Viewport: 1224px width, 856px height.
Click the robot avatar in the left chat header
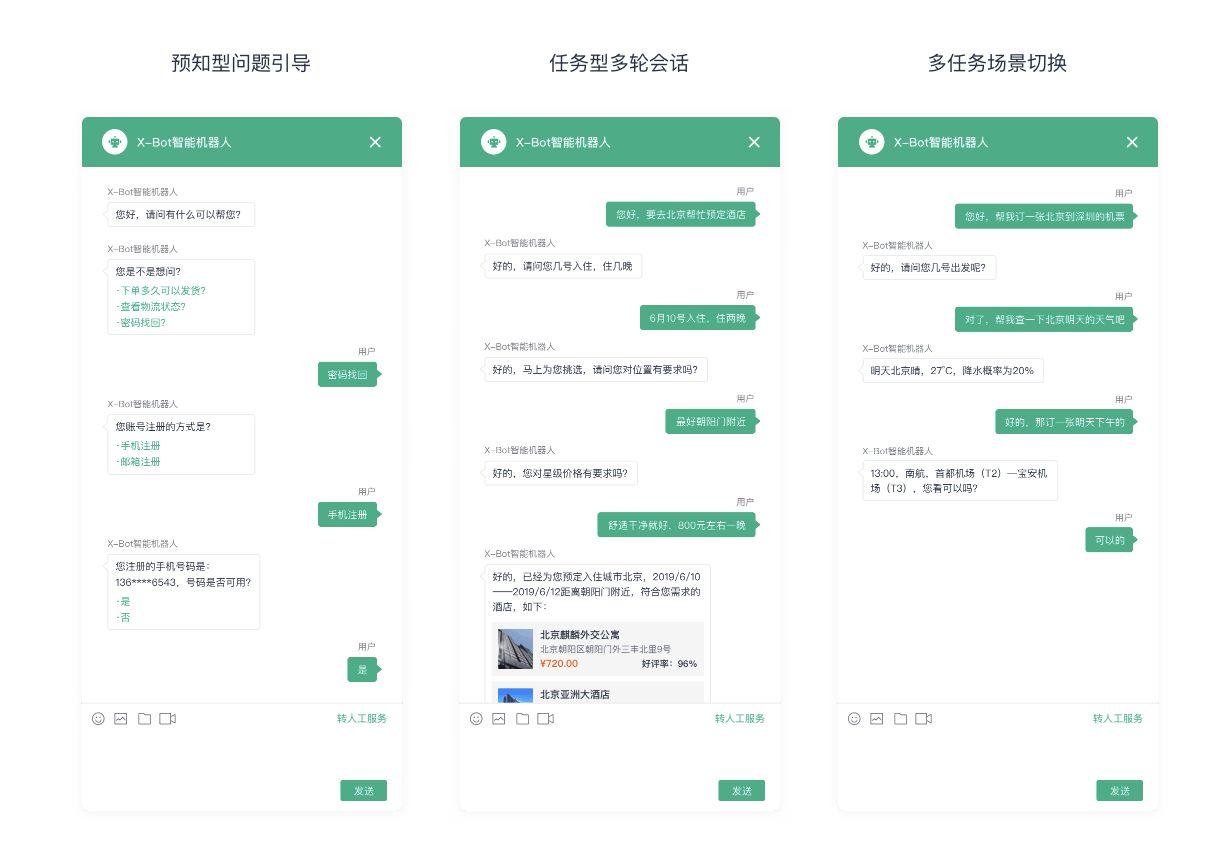pyautogui.click(x=115, y=142)
